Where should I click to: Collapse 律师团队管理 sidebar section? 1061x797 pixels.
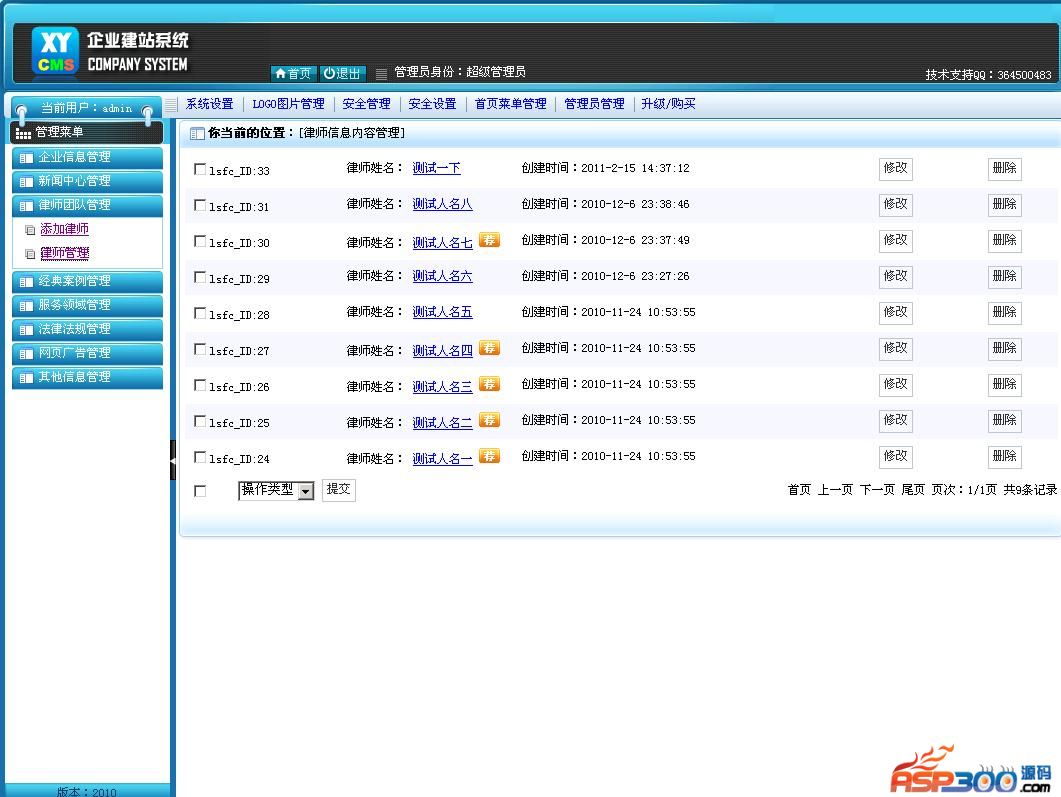pos(87,205)
